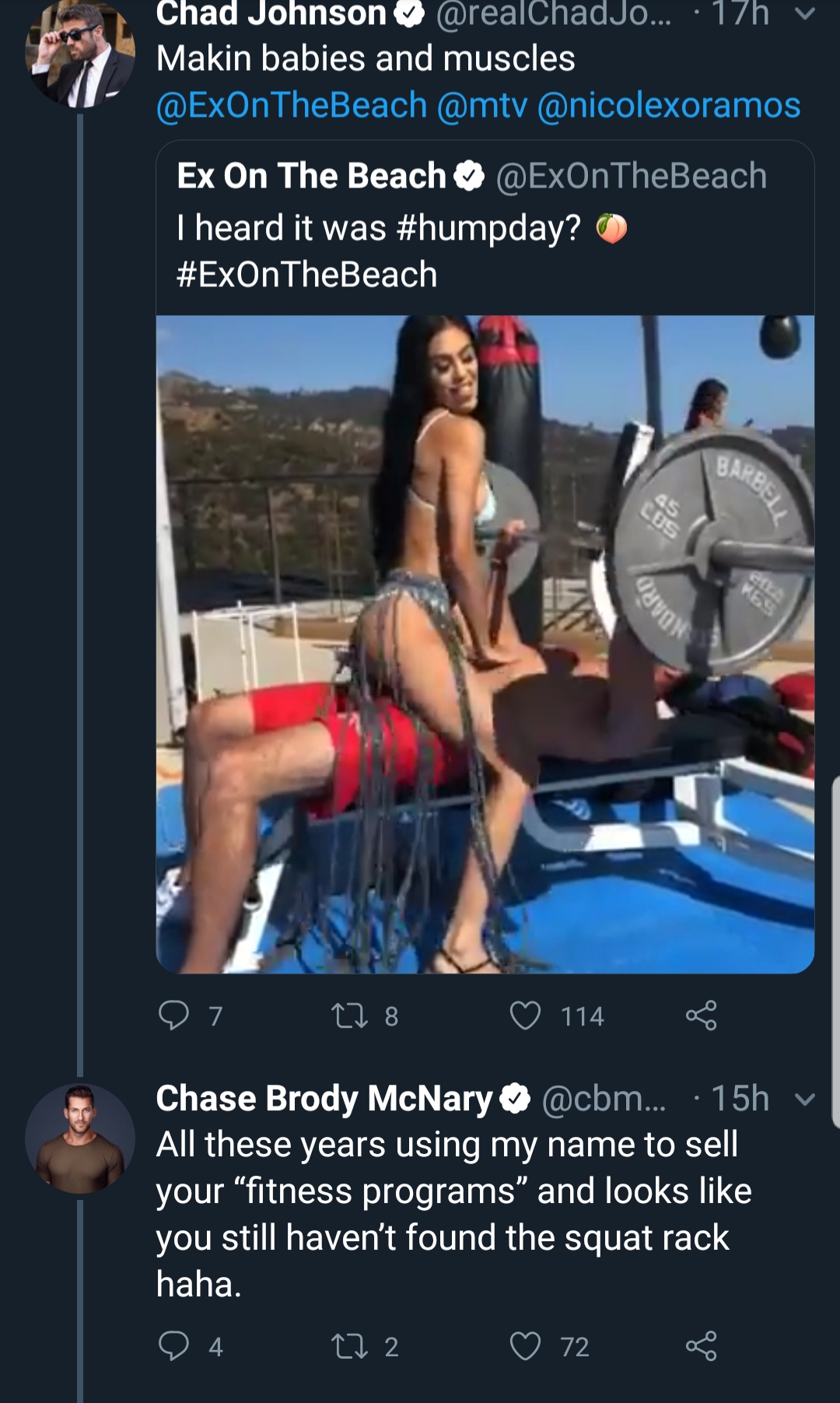View Chad Johnson's profile picture

[81, 52]
